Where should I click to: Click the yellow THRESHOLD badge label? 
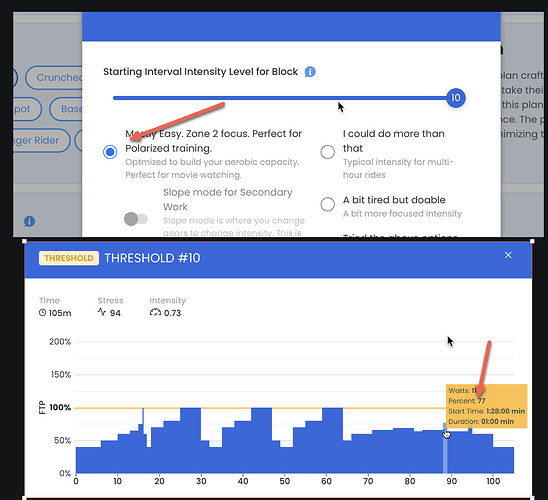[x=69, y=258]
